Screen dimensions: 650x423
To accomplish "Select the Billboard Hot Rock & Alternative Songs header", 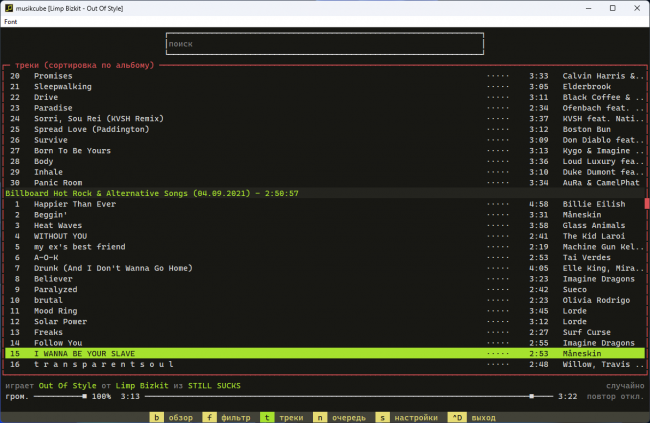I will coord(325,193).
